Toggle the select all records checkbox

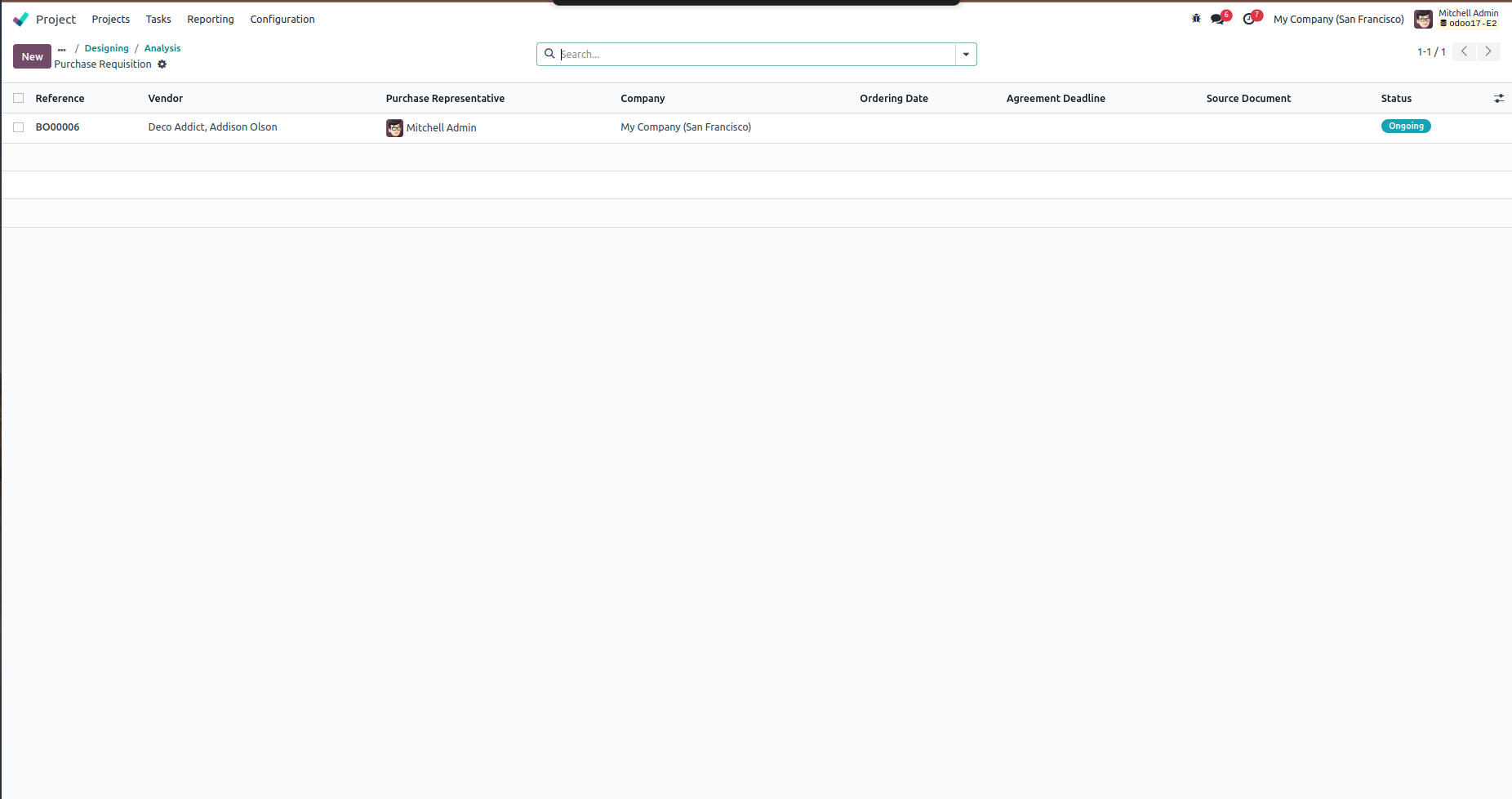click(18, 98)
